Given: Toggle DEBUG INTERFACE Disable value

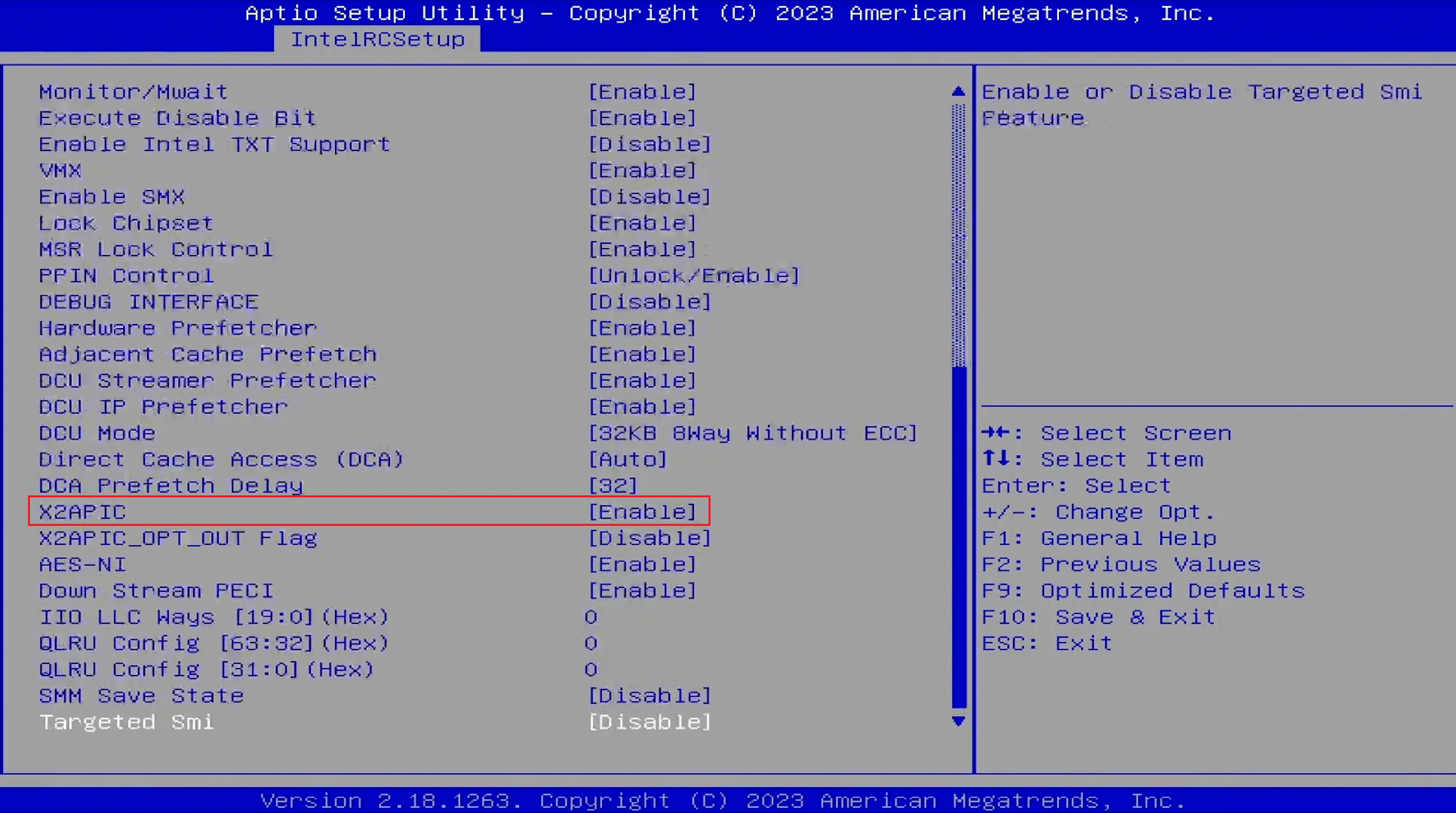Looking at the screenshot, I should point(650,302).
